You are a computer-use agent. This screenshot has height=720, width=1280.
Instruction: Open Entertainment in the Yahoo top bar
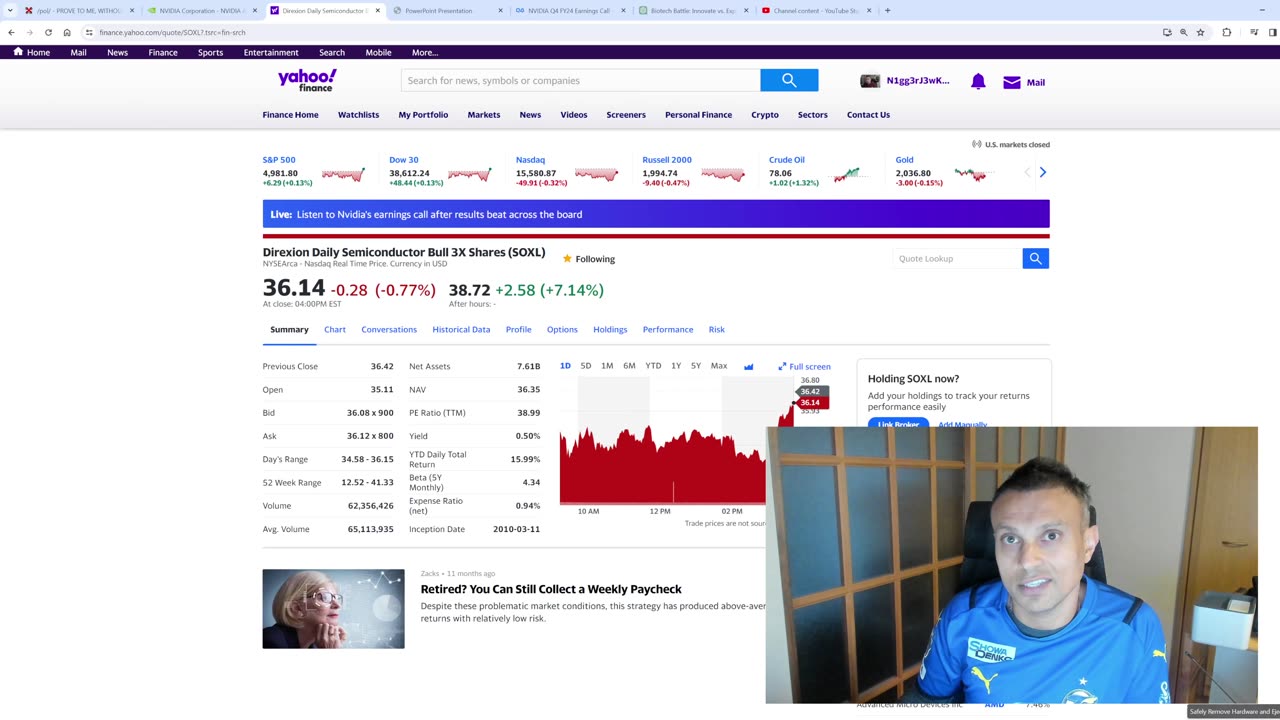pyautogui.click(x=271, y=52)
